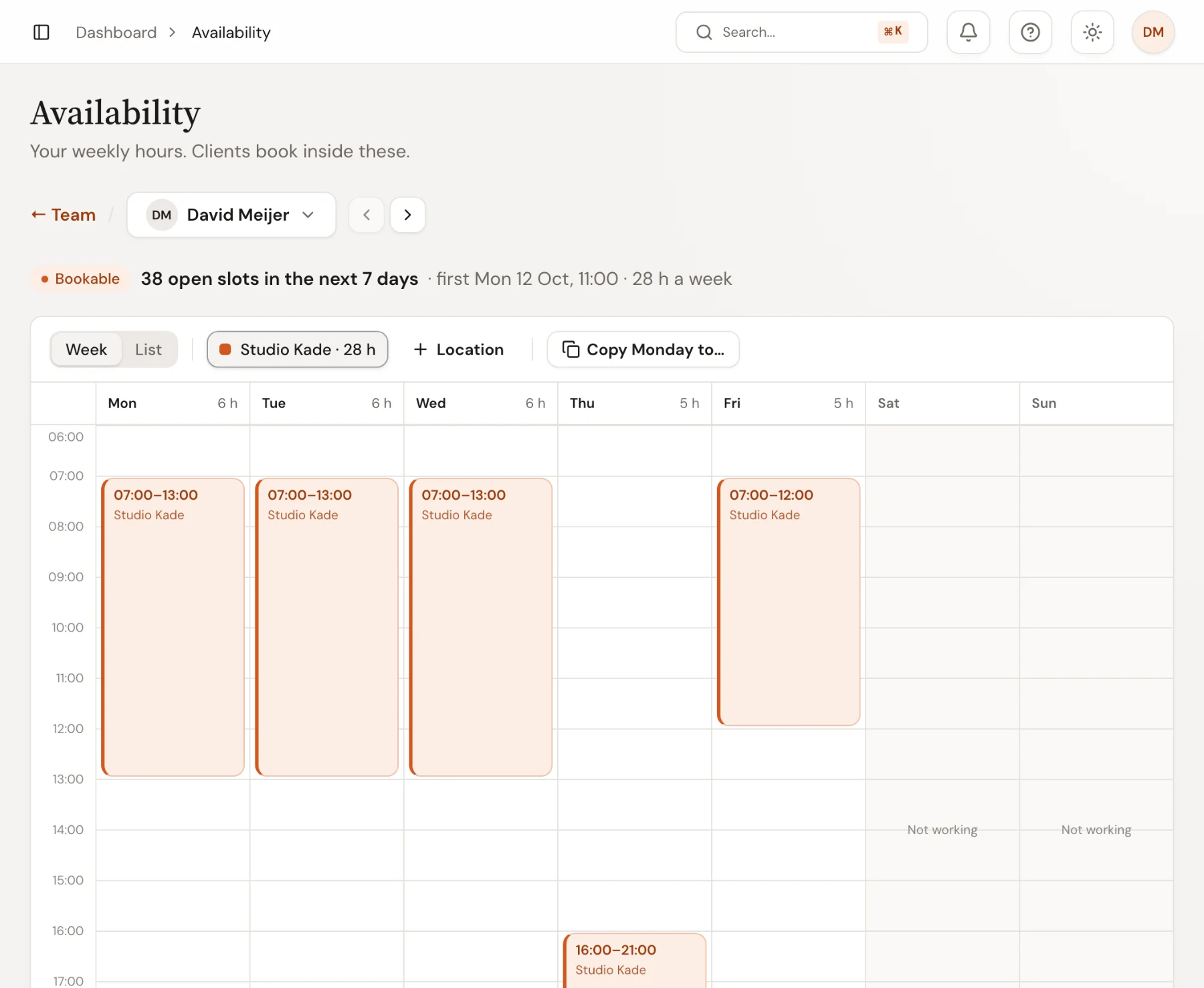The image size is (1204, 988).
Task: Click the orange Studio Kade color swatch
Action: (225, 349)
